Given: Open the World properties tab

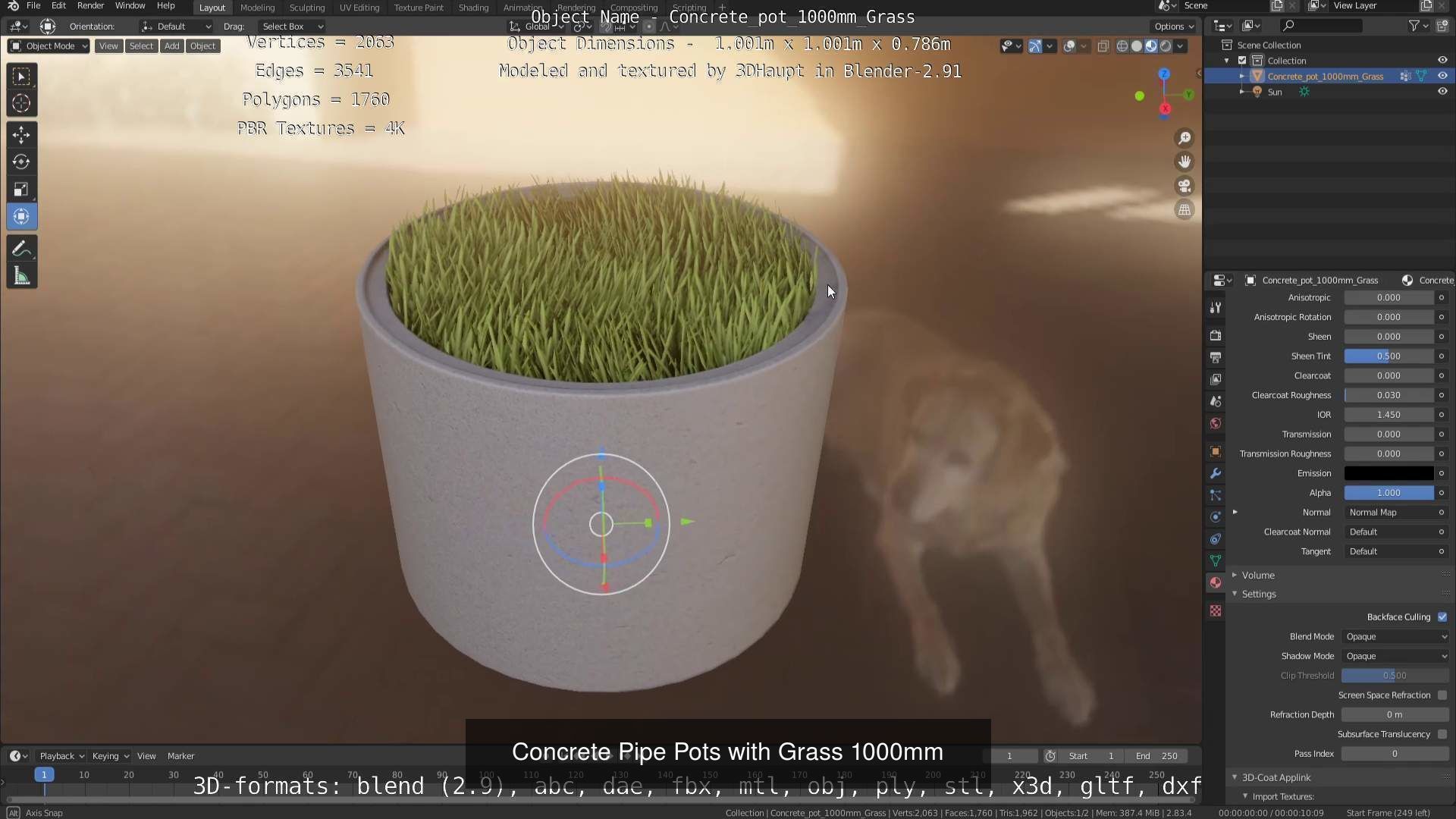Looking at the screenshot, I should coord(1216,423).
